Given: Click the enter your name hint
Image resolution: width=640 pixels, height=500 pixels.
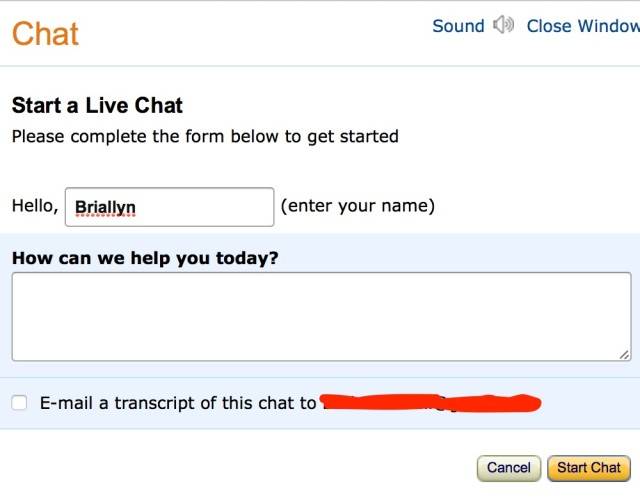Looking at the screenshot, I should (357, 206).
